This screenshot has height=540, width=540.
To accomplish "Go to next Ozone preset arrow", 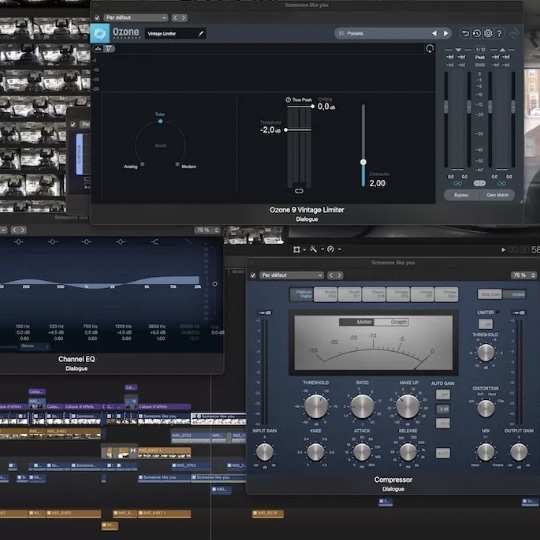I will pos(446,33).
